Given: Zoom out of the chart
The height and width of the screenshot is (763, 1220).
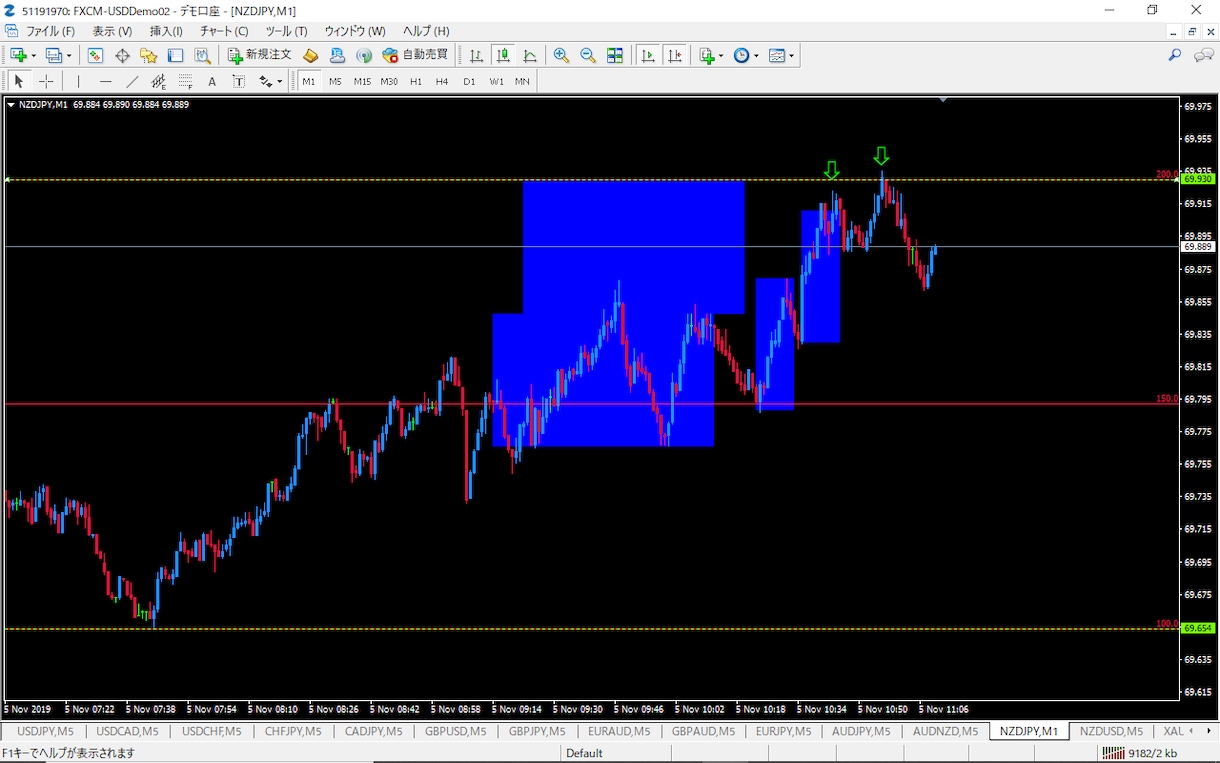Looking at the screenshot, I should [588, 56].
